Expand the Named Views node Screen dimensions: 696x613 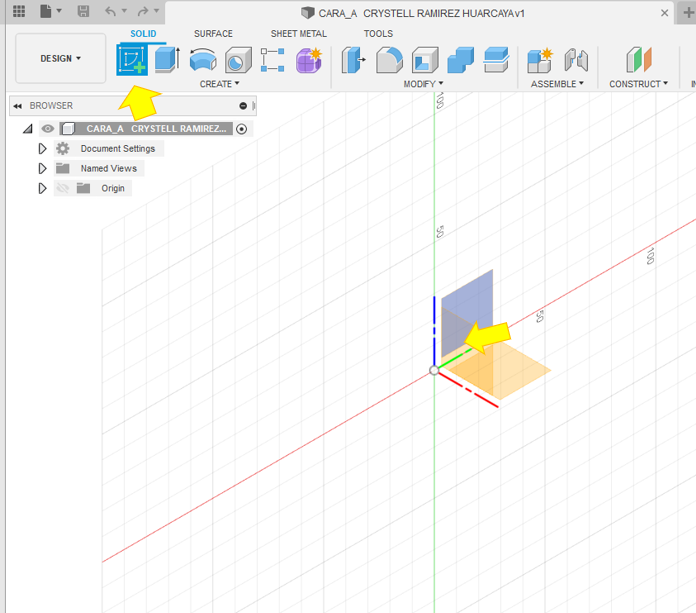42,168
